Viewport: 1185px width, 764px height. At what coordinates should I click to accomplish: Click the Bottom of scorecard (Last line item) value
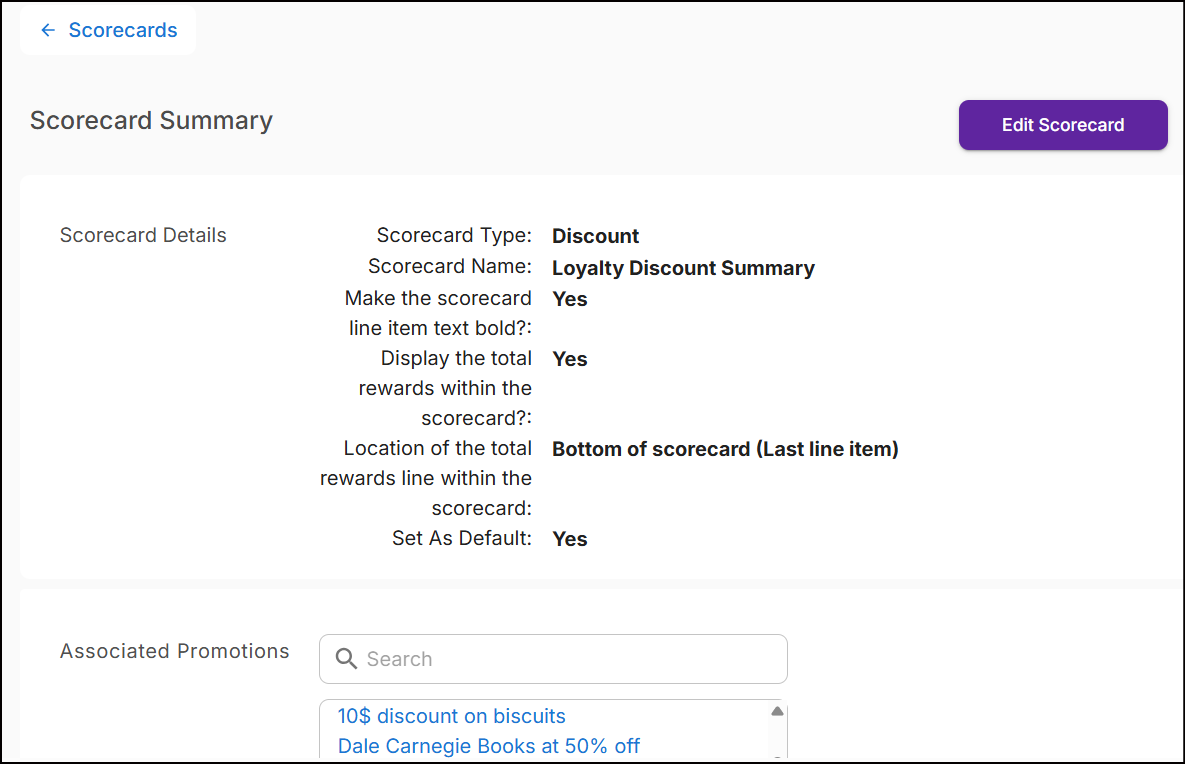coord(725,449)
